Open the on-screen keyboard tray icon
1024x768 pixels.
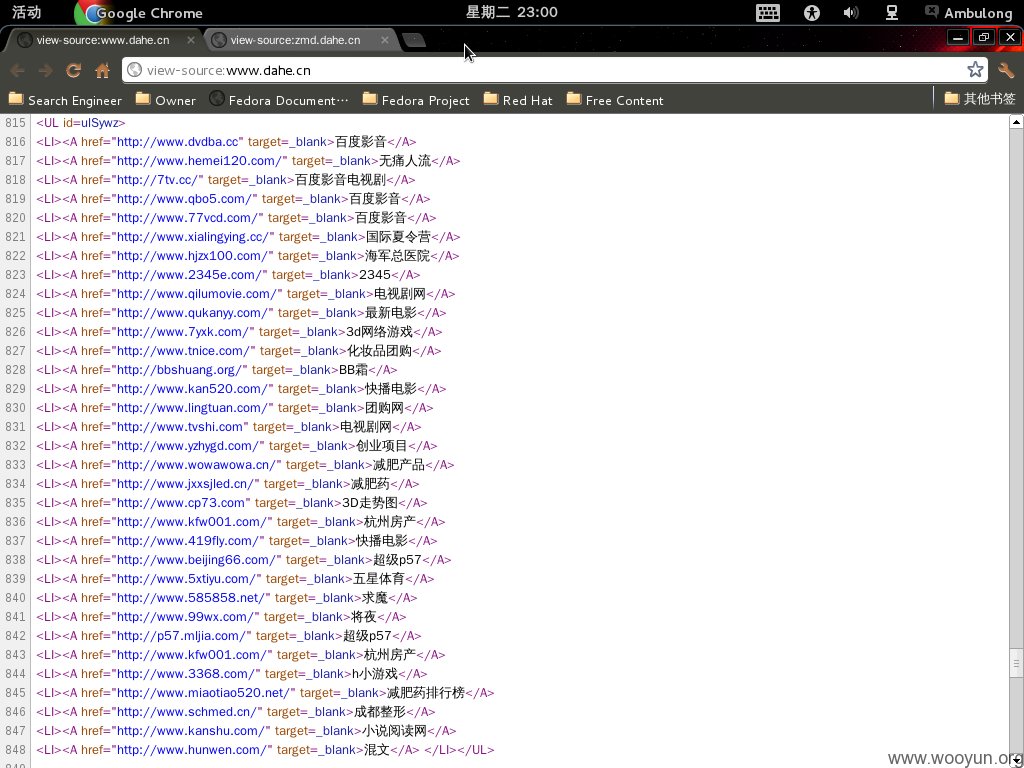(x=767, y=12)
